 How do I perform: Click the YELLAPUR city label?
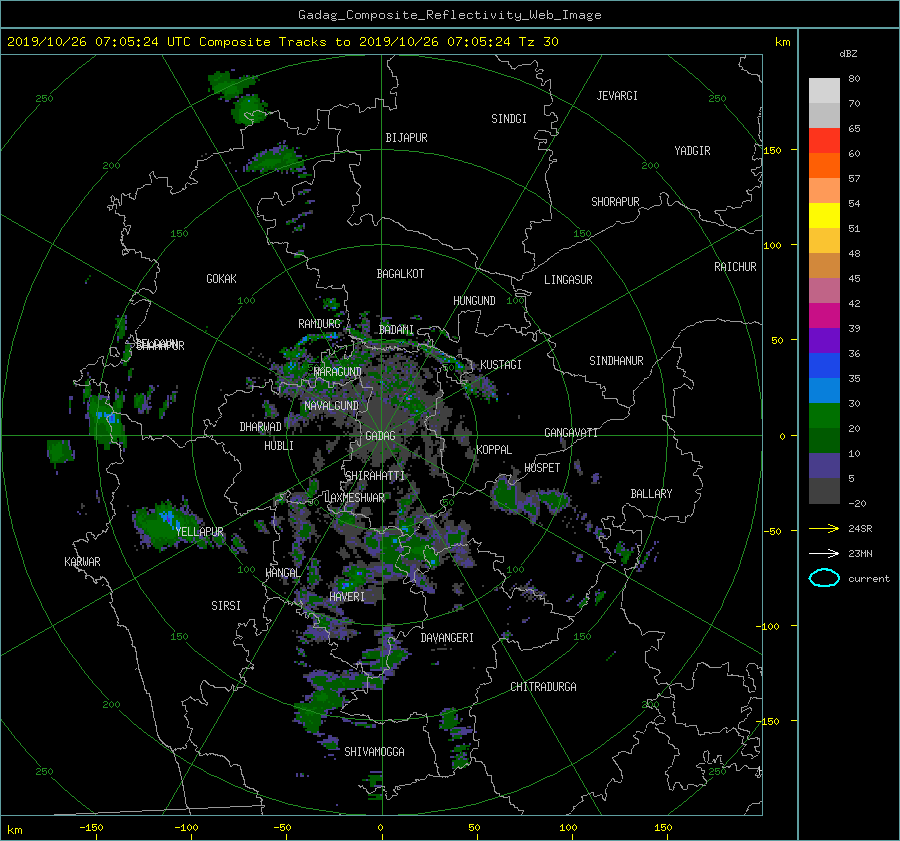pos(199,532)
